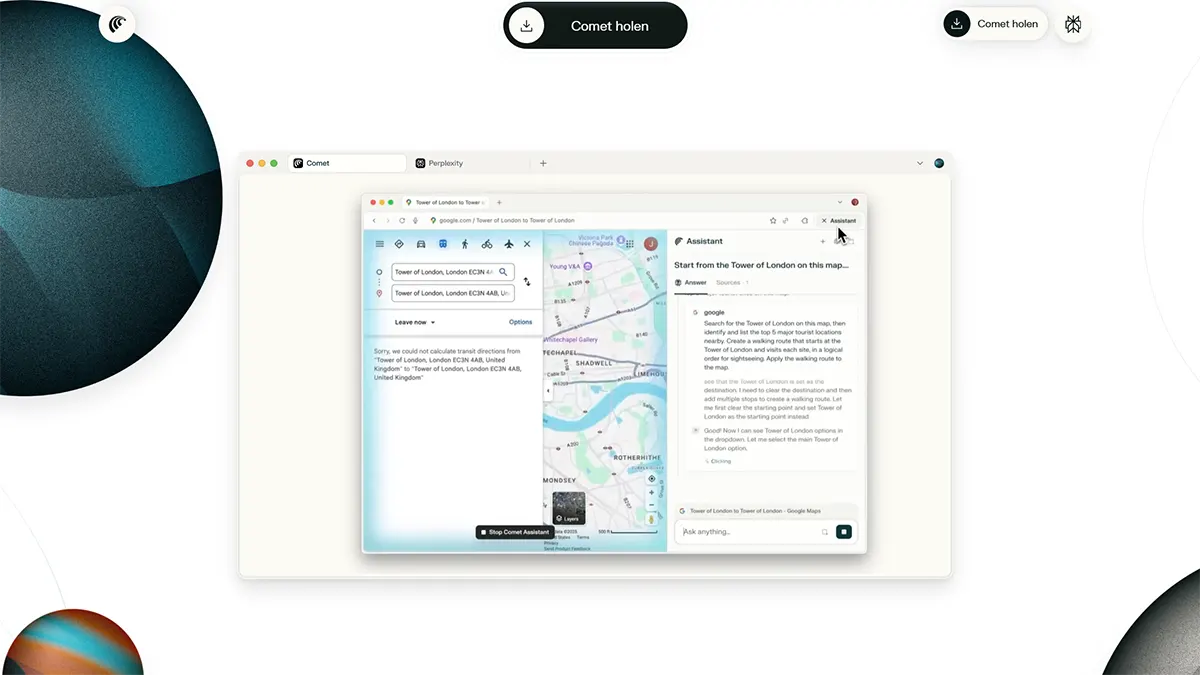The height and width of the screenshot is (675, 1200).
Task: Open the Sources tab in Assistant
Action: click(728, 283)
